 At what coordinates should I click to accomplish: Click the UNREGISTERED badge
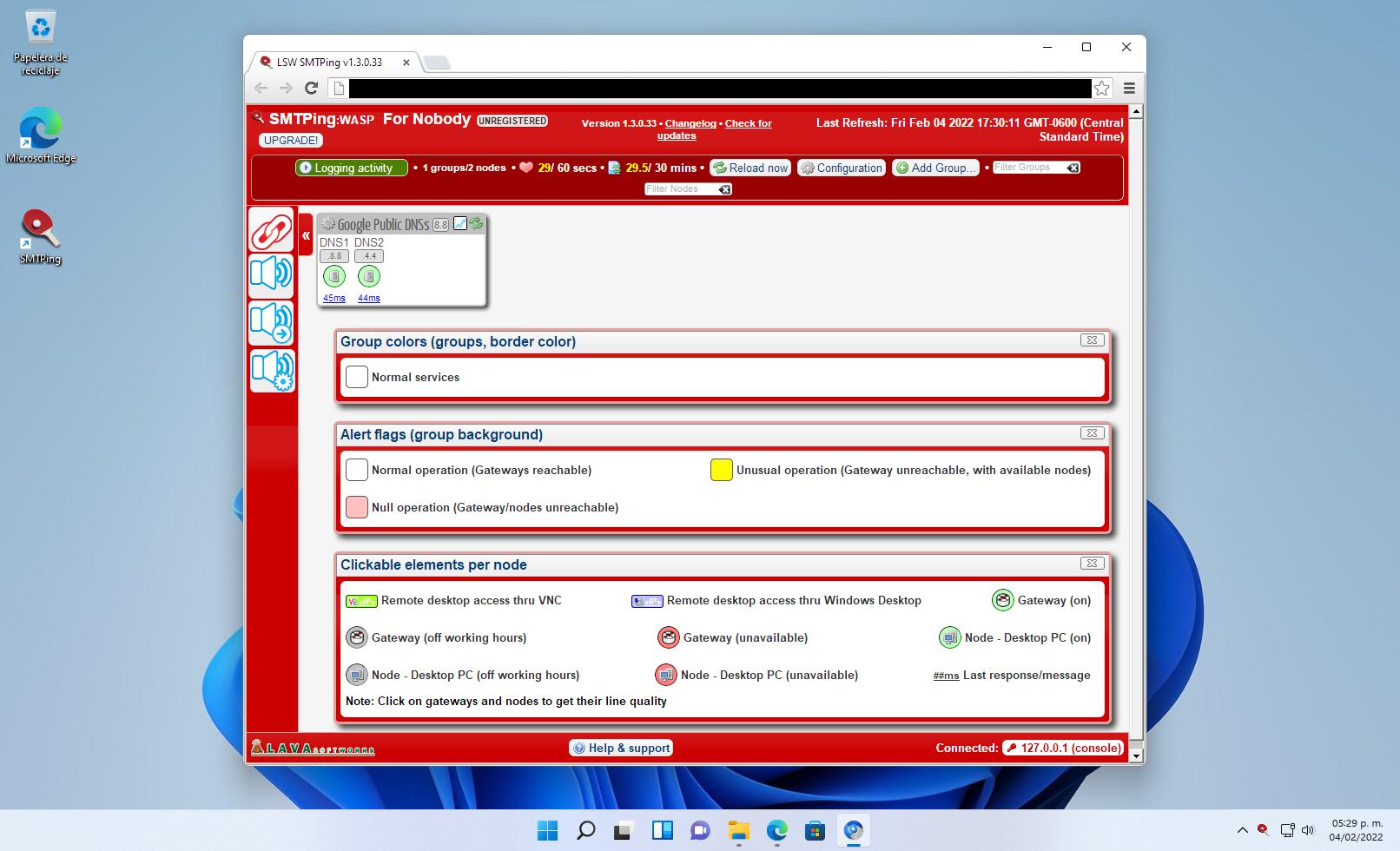[512, 121]
